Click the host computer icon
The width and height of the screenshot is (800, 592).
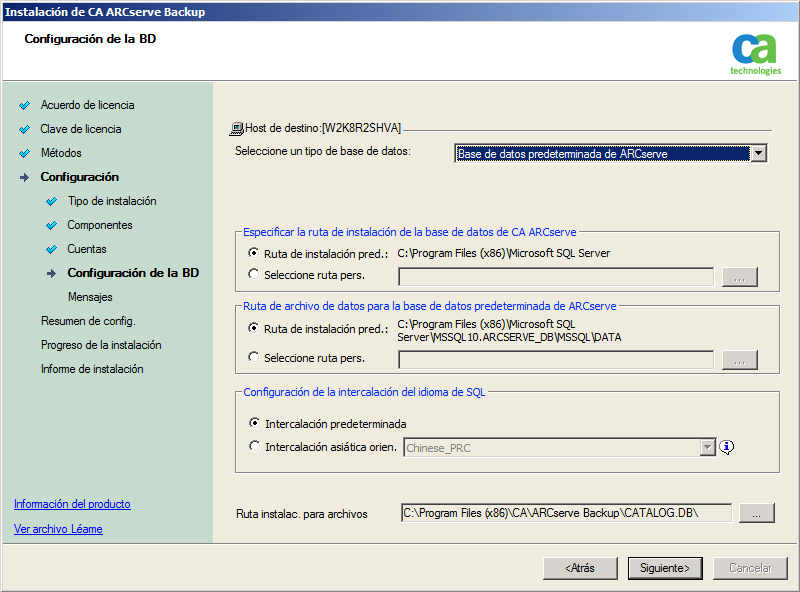237,129
